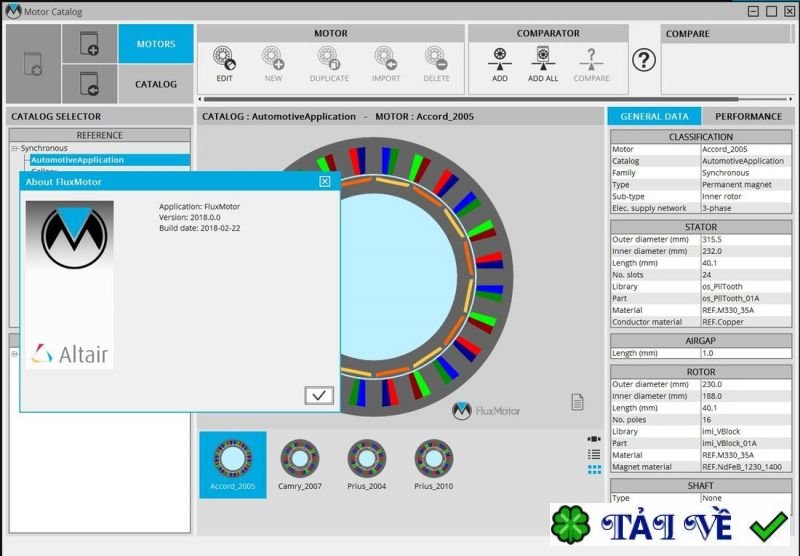The image size is (800, 556).
Task: Select the Prius_2010 motor thumbnail
Action: pos(433,465)
